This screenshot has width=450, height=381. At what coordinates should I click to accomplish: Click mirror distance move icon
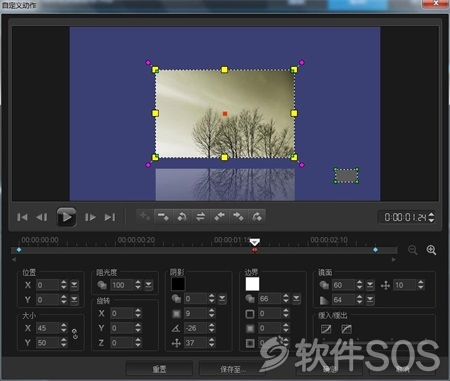[385, 285]
